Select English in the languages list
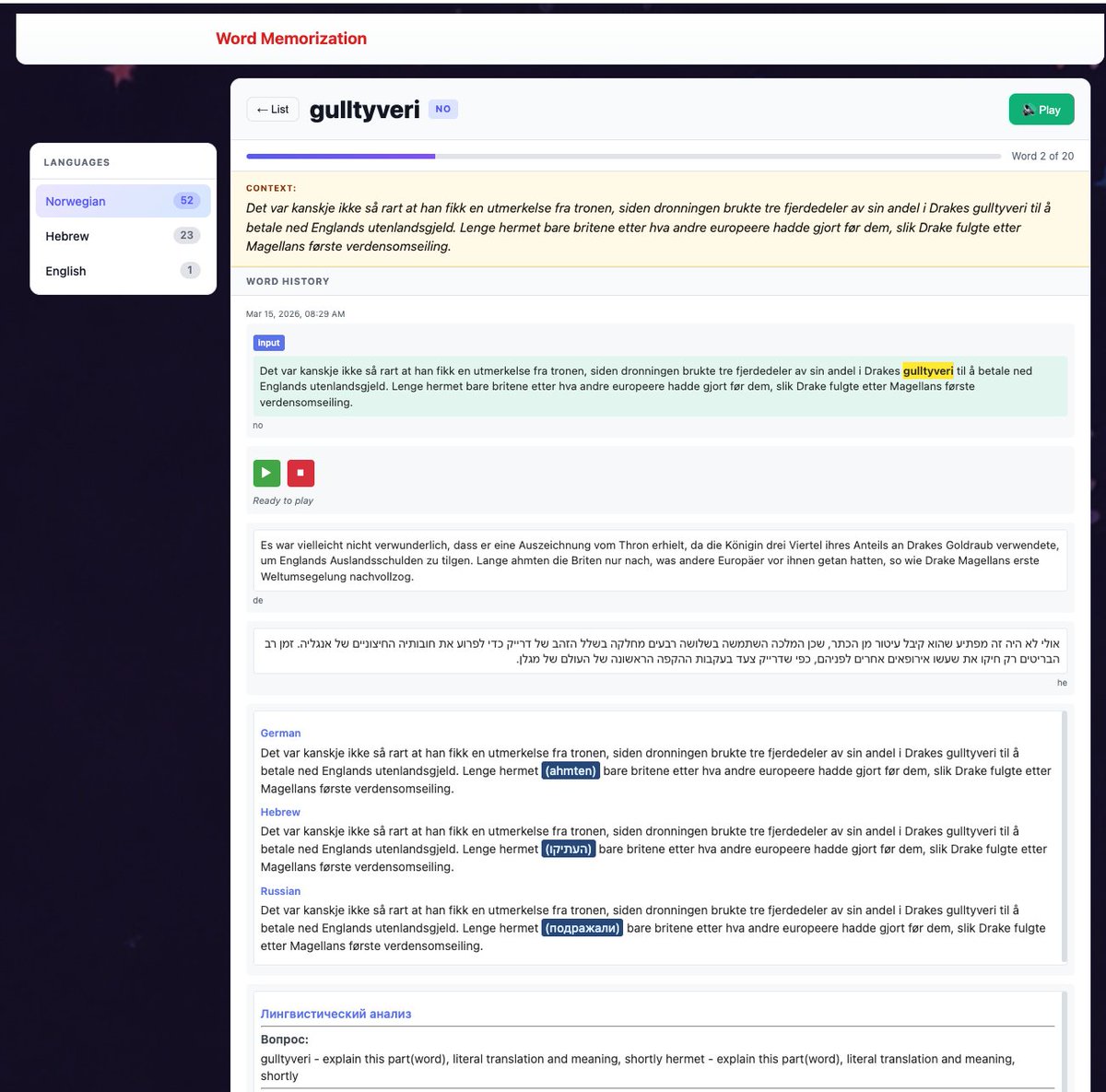 coord(124,271)
